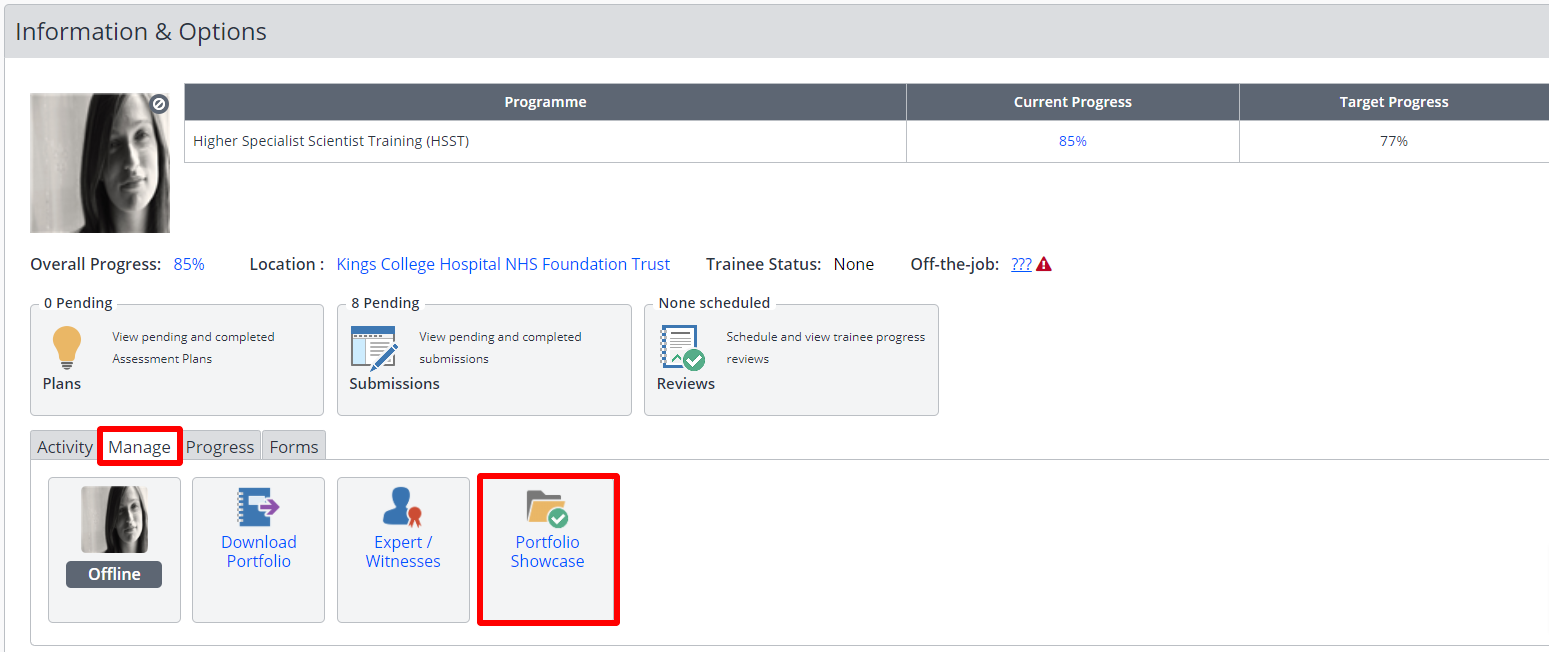
Task: Click the Offline status button
Action: coord(114,574)
